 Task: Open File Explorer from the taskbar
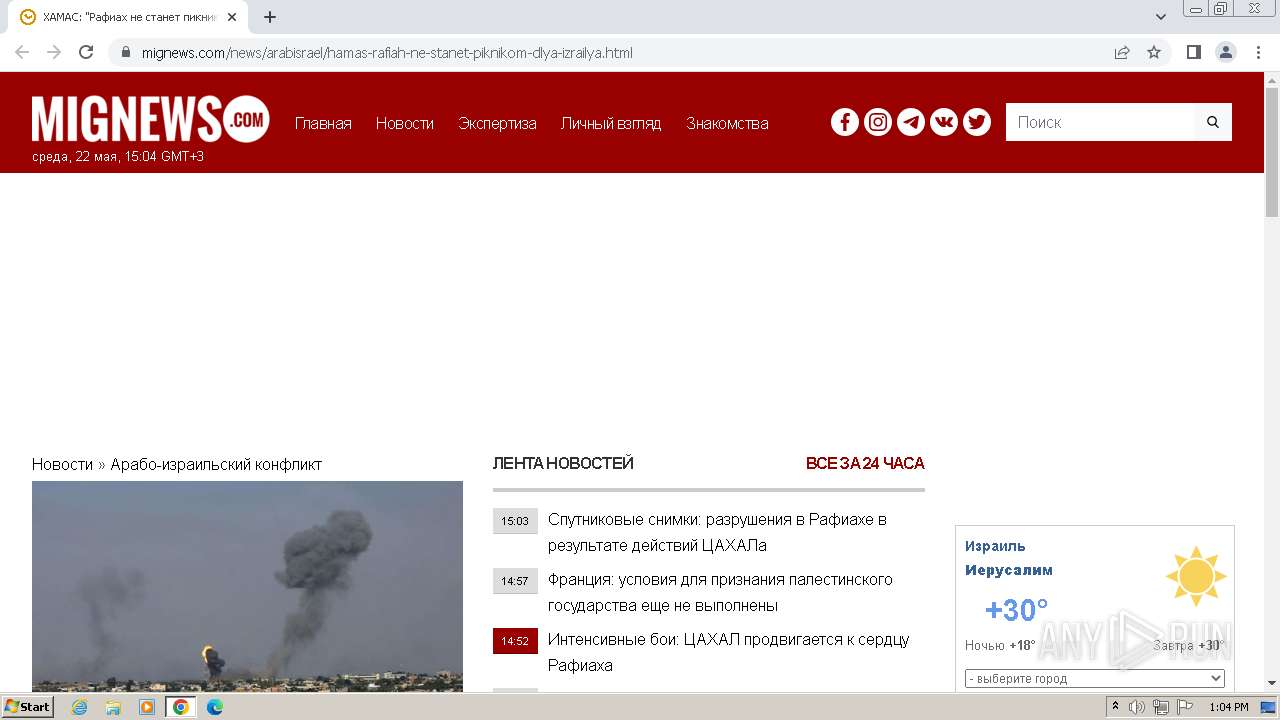coord(113,707)
